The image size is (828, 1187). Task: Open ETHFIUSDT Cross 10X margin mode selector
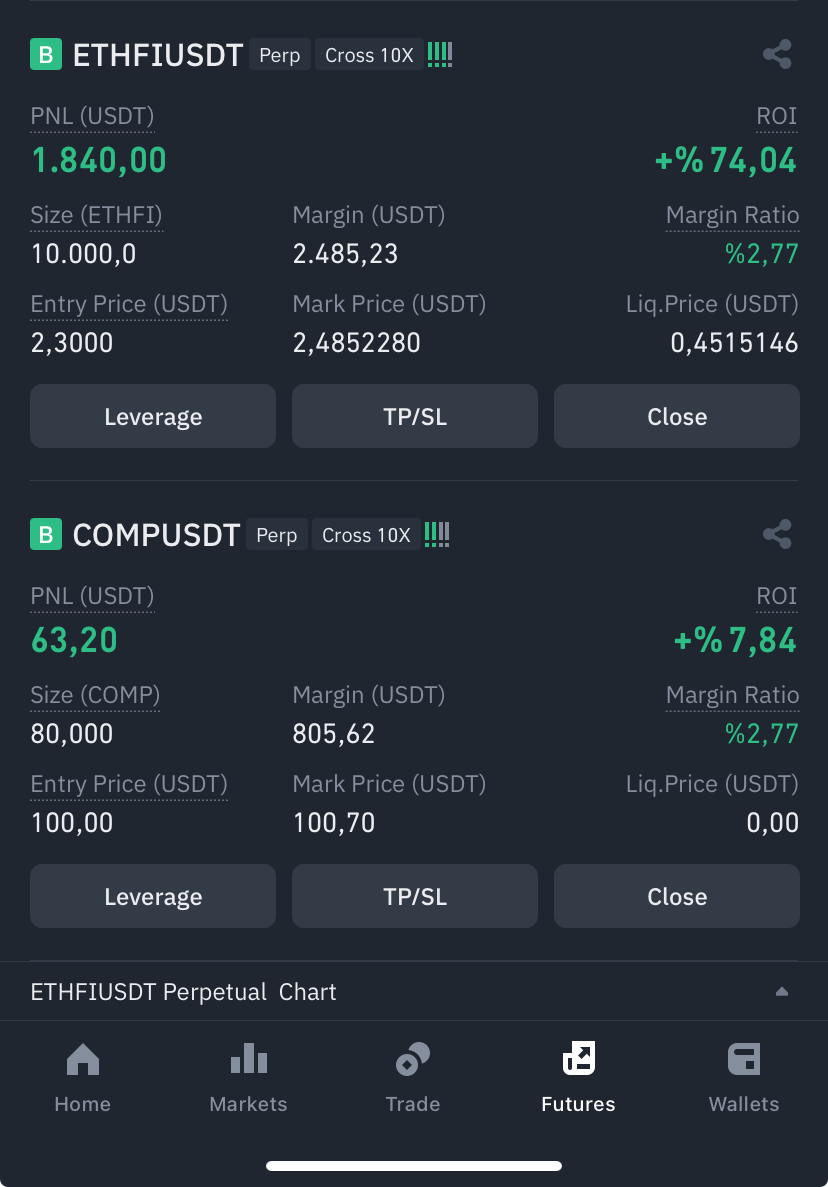[x=369, y=55]
